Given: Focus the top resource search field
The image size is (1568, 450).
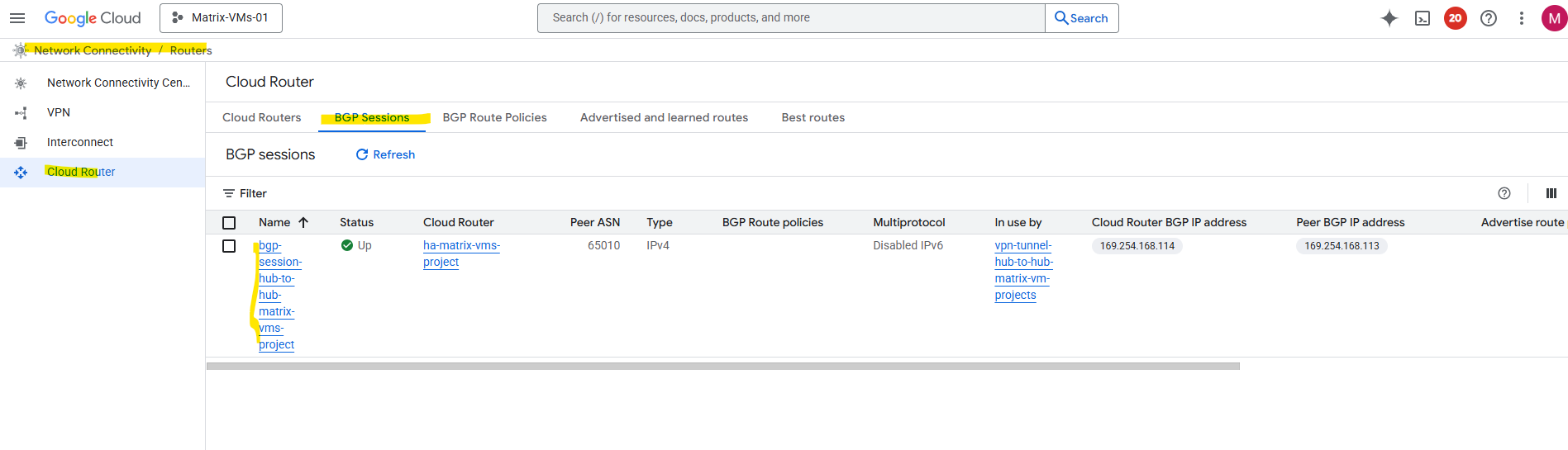Looking at the screenshot, I should point(790,18).
